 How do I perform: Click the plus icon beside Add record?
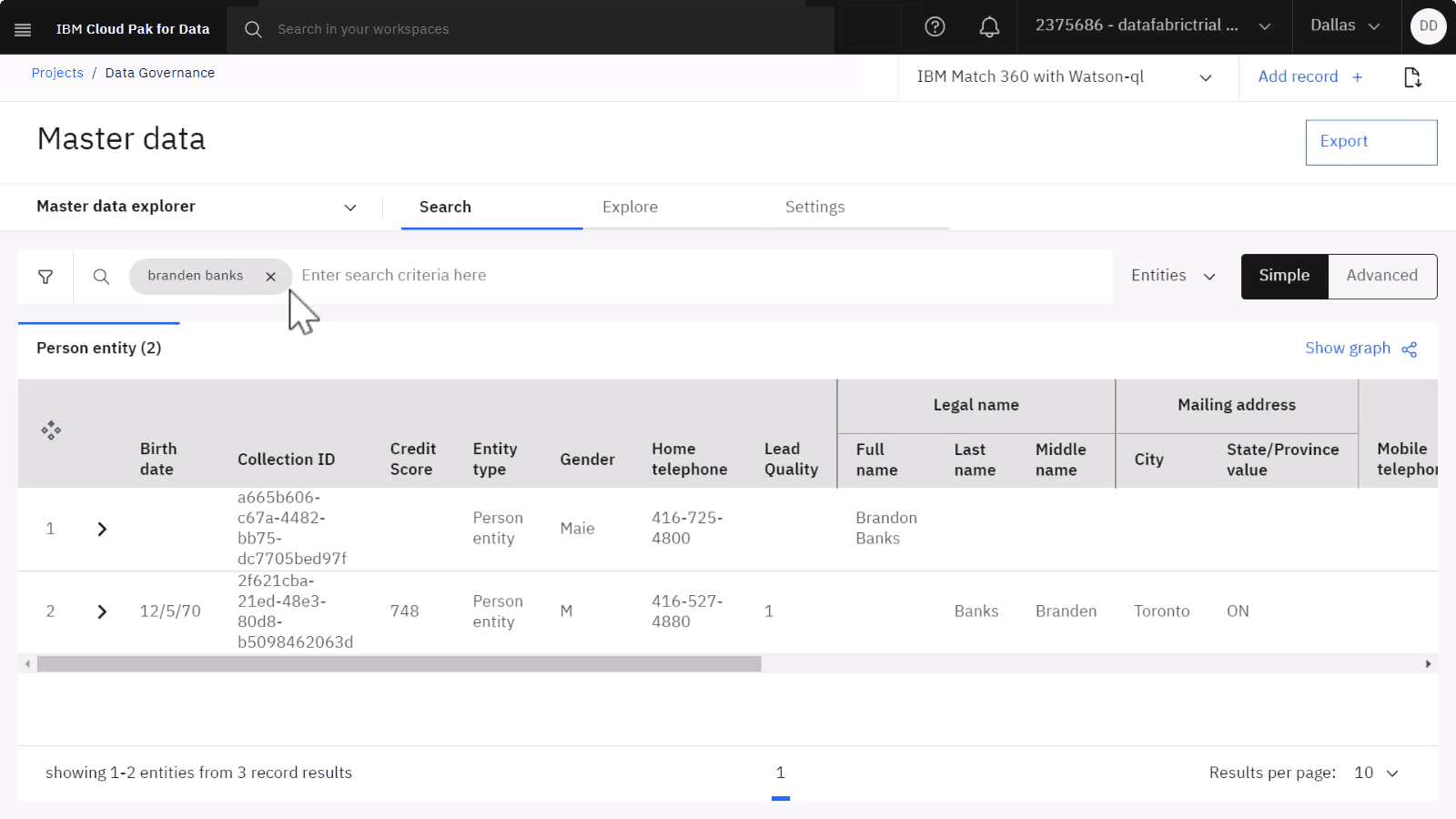point(1357,77)
